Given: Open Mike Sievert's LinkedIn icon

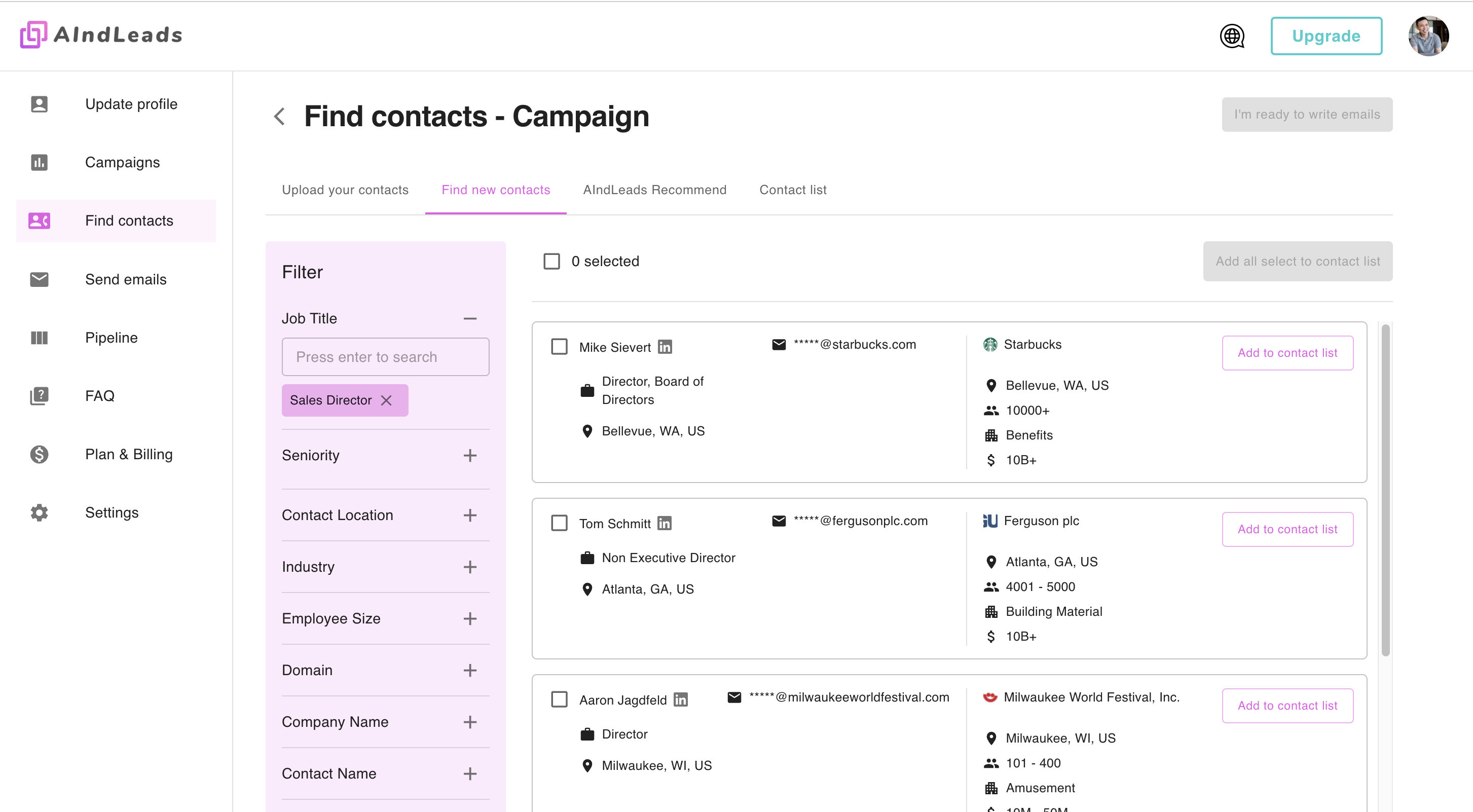Looking at the screenshot, I should pyautogui.click(x=665, y=347).
